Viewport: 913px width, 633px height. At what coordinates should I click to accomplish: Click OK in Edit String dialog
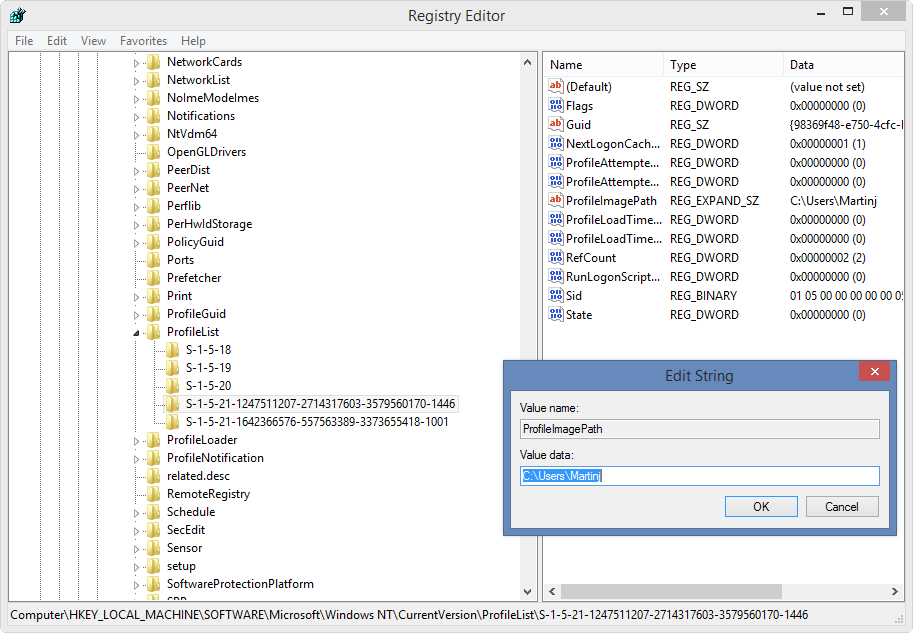click(760, 507)
